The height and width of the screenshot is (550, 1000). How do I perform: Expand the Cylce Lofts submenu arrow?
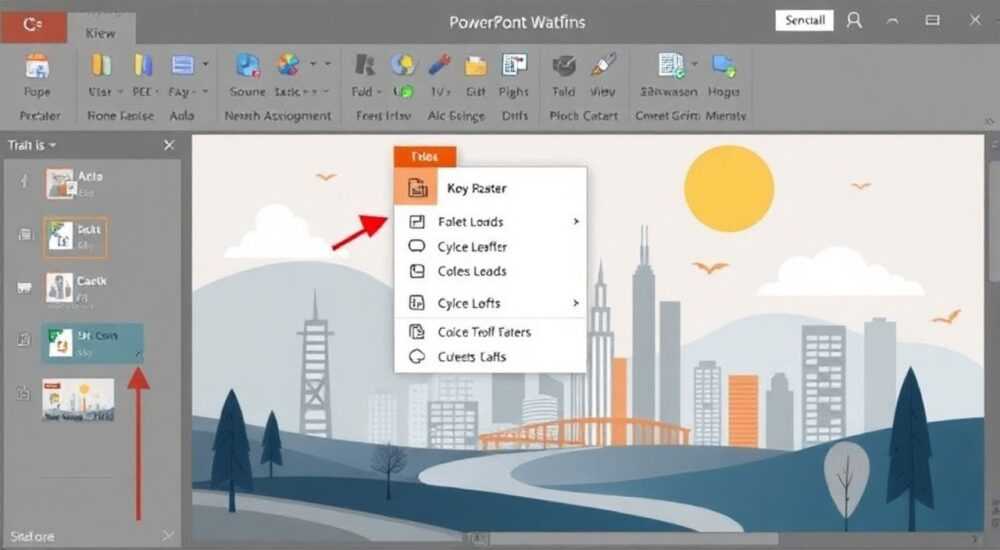pyautogui.click(x=576, y=303)
